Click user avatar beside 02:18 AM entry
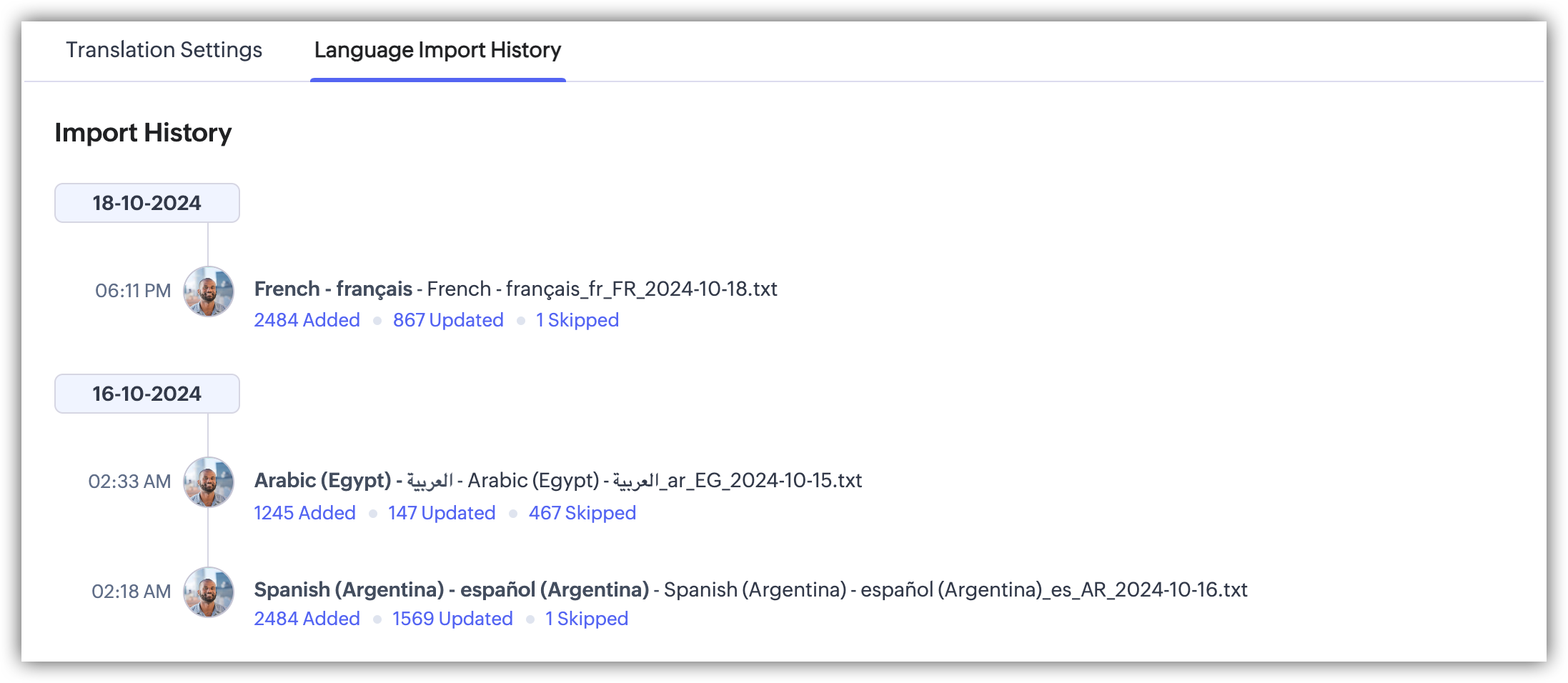This screenshot has height=683, width=1568. pyautogui.click(x=208, y=592)
